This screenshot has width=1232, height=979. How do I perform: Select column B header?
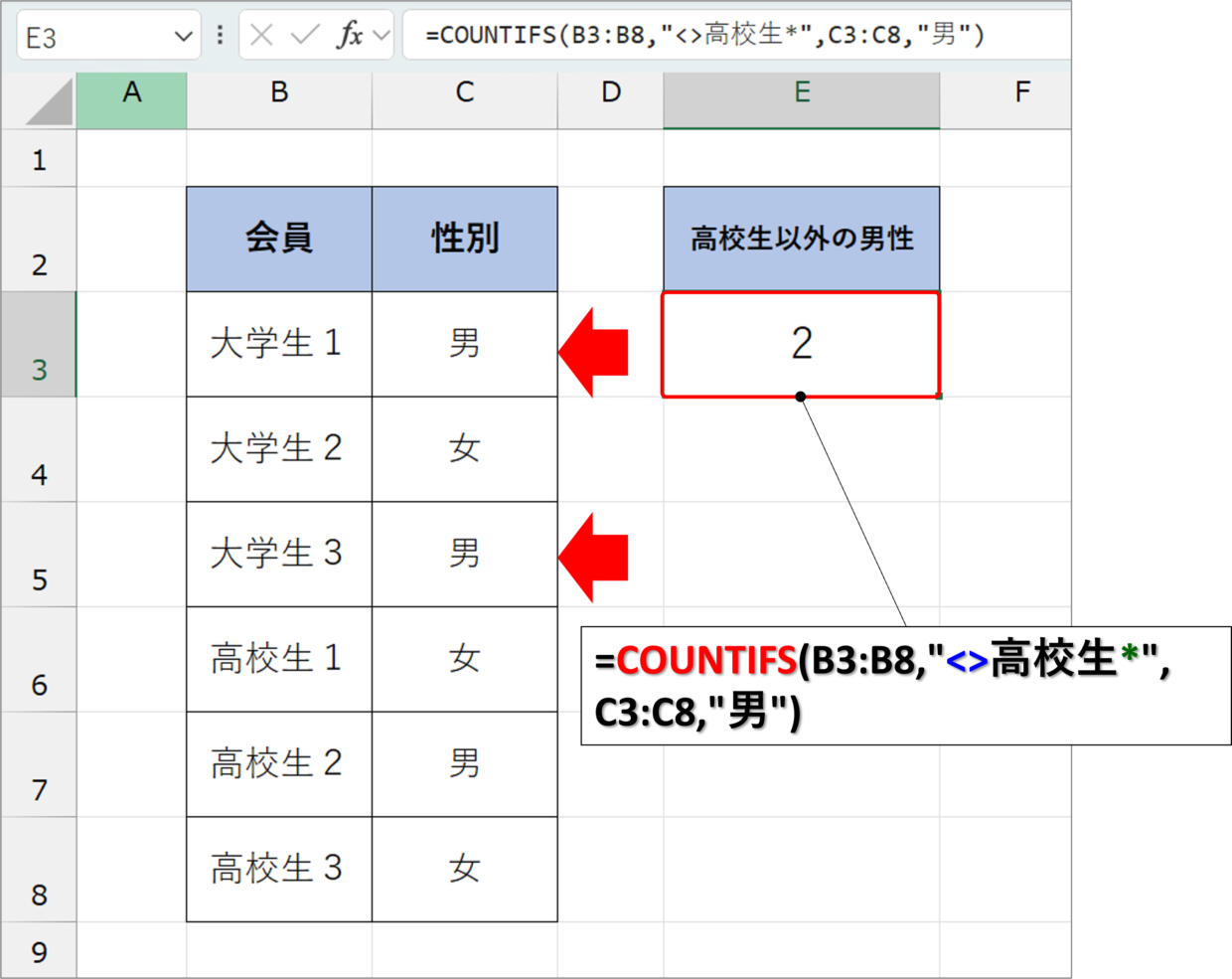point(279,99)
